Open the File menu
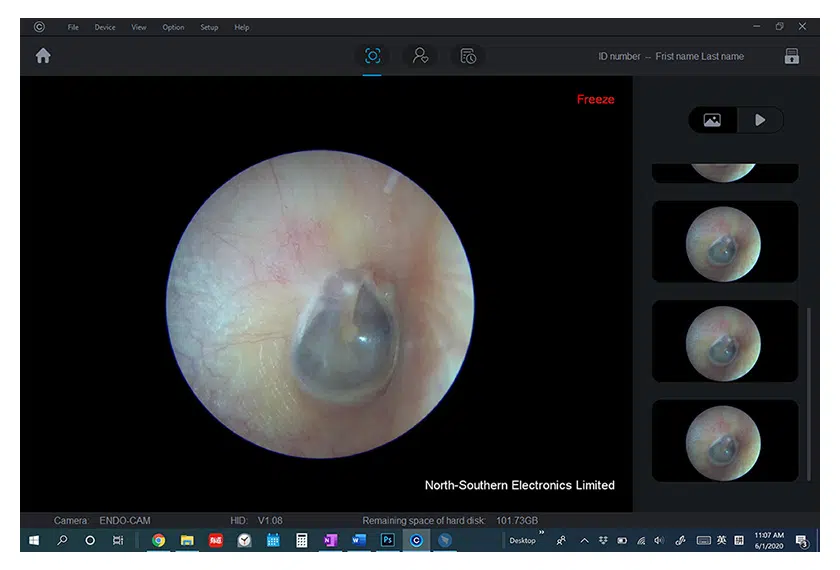 pyautogui.click(x=73, y=27)
